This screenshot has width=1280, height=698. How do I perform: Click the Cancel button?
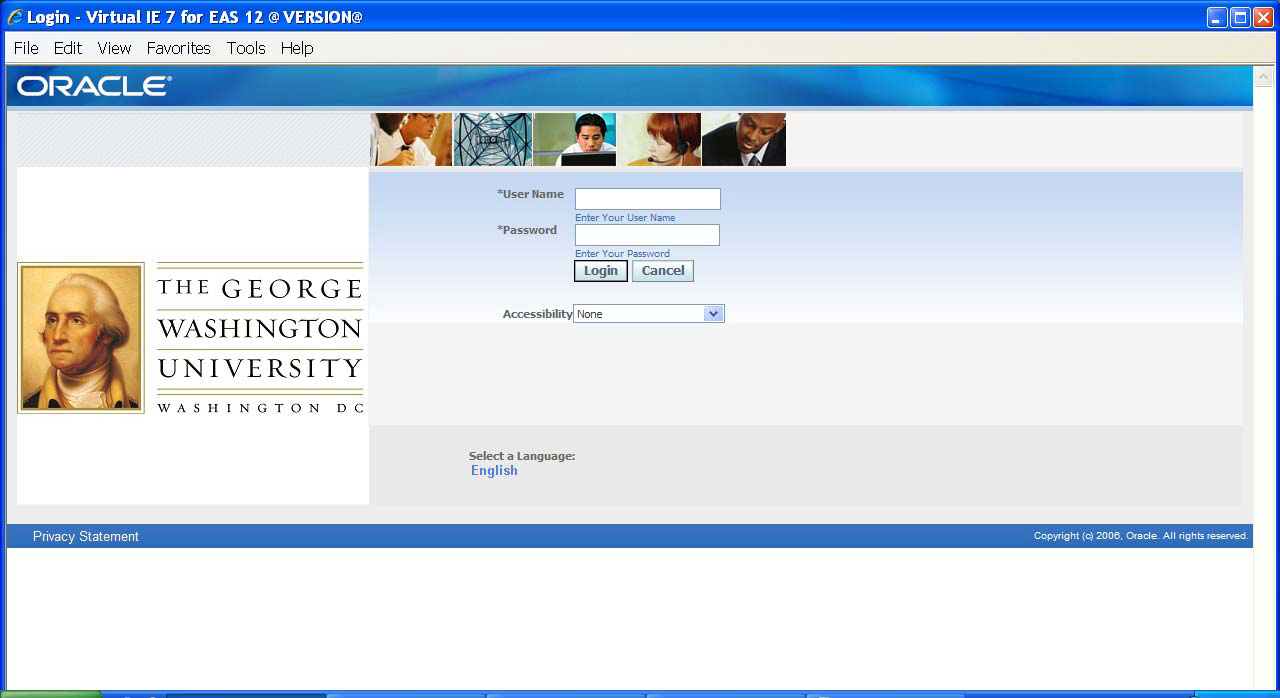662,270
